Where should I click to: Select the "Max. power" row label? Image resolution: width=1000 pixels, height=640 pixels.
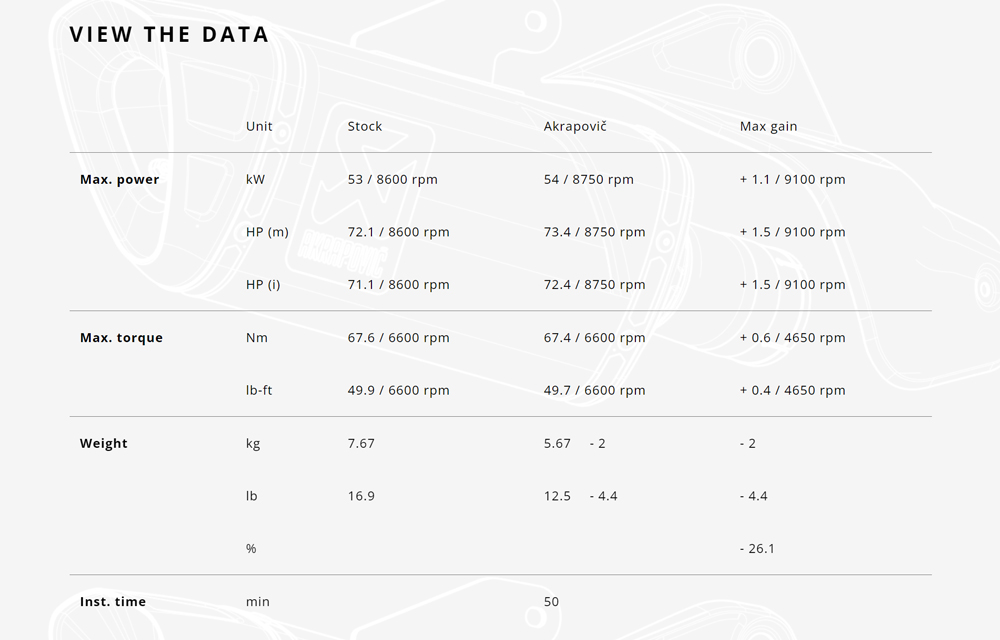click(x=119, y=180)
